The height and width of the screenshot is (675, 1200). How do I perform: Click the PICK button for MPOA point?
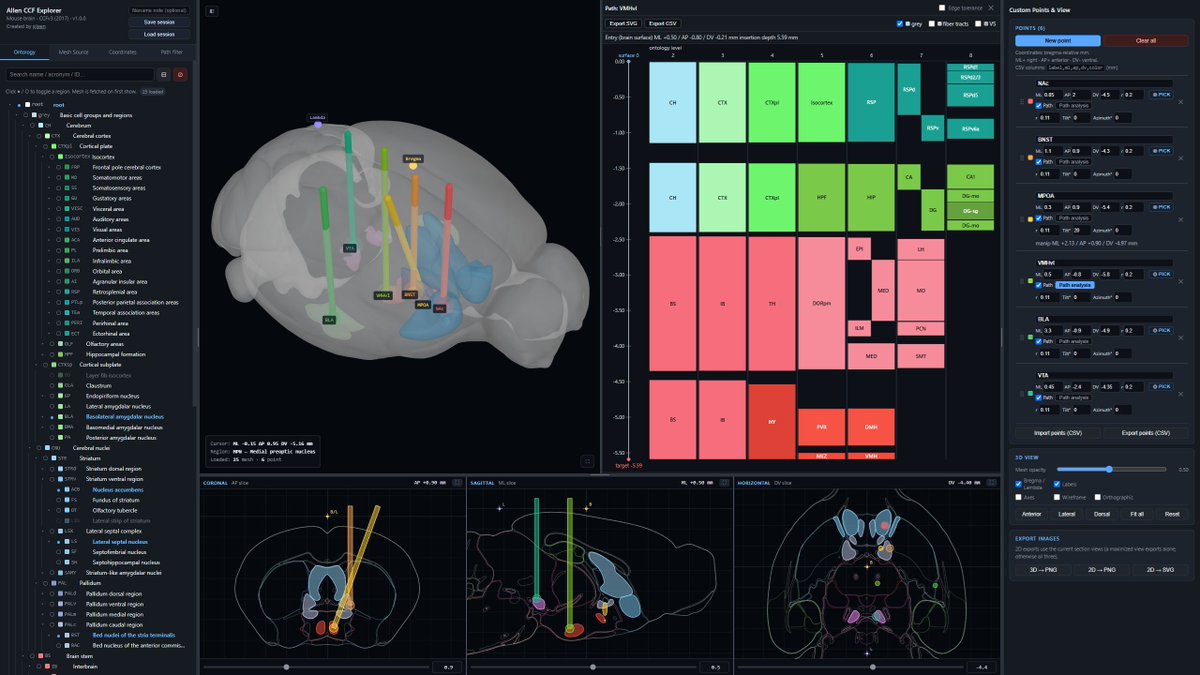[x=1162, y=207]
